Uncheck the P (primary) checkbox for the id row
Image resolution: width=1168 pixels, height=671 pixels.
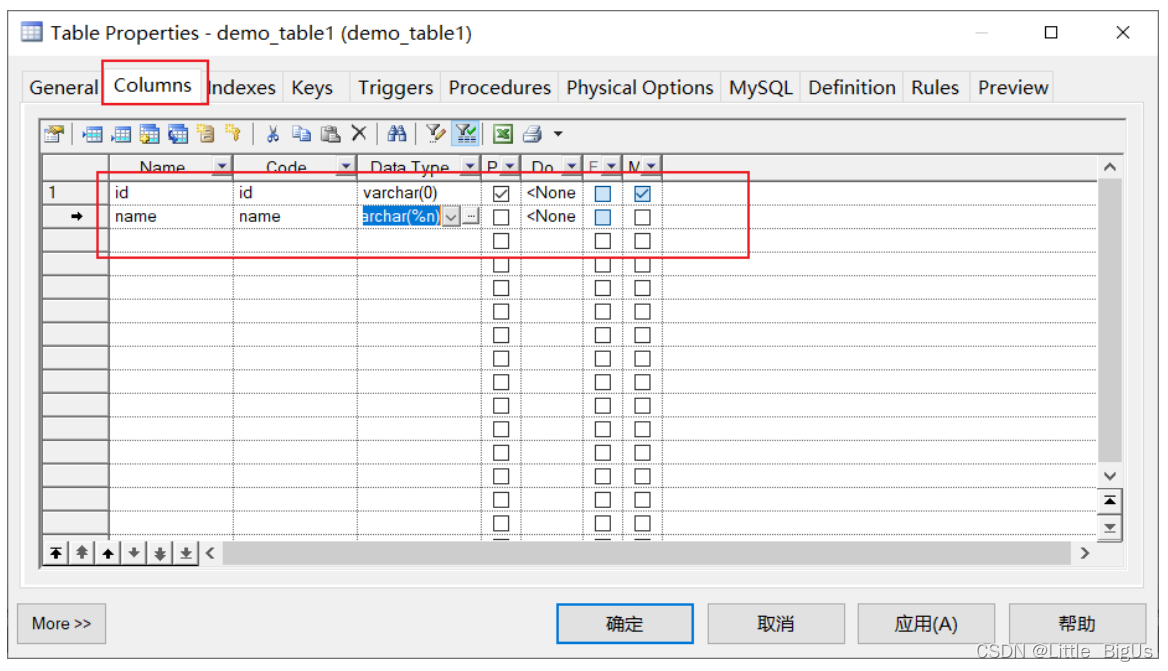point(501,194)
